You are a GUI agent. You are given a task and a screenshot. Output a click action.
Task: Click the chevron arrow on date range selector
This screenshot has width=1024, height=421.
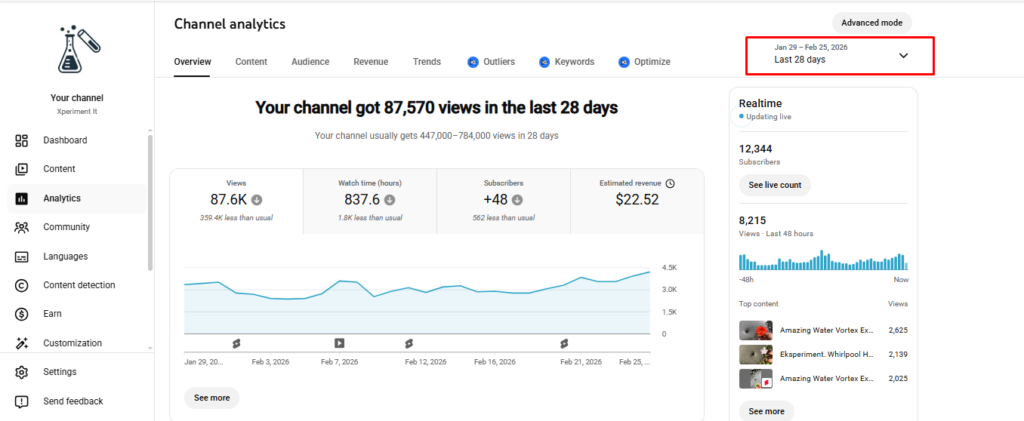click(x=903, y=55)
